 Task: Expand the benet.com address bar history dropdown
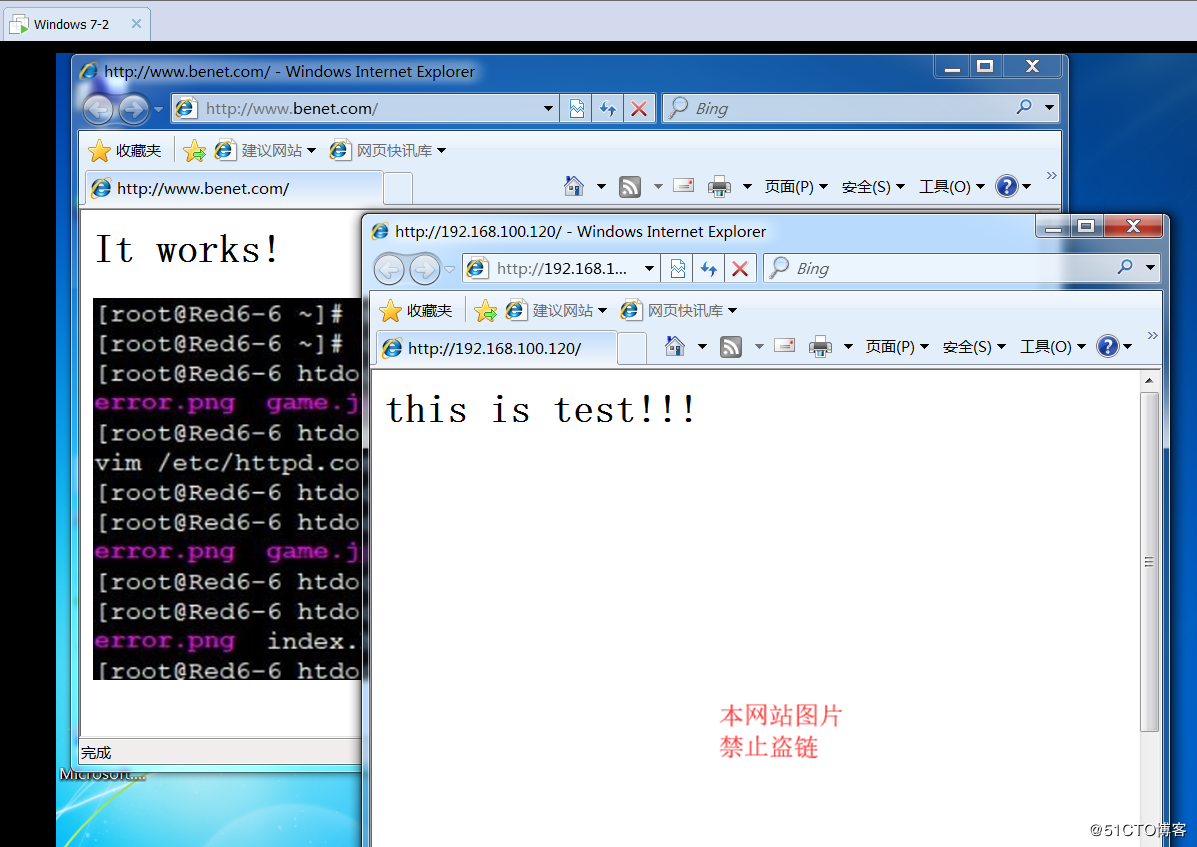pyautogui.click(x=548, y=108)
